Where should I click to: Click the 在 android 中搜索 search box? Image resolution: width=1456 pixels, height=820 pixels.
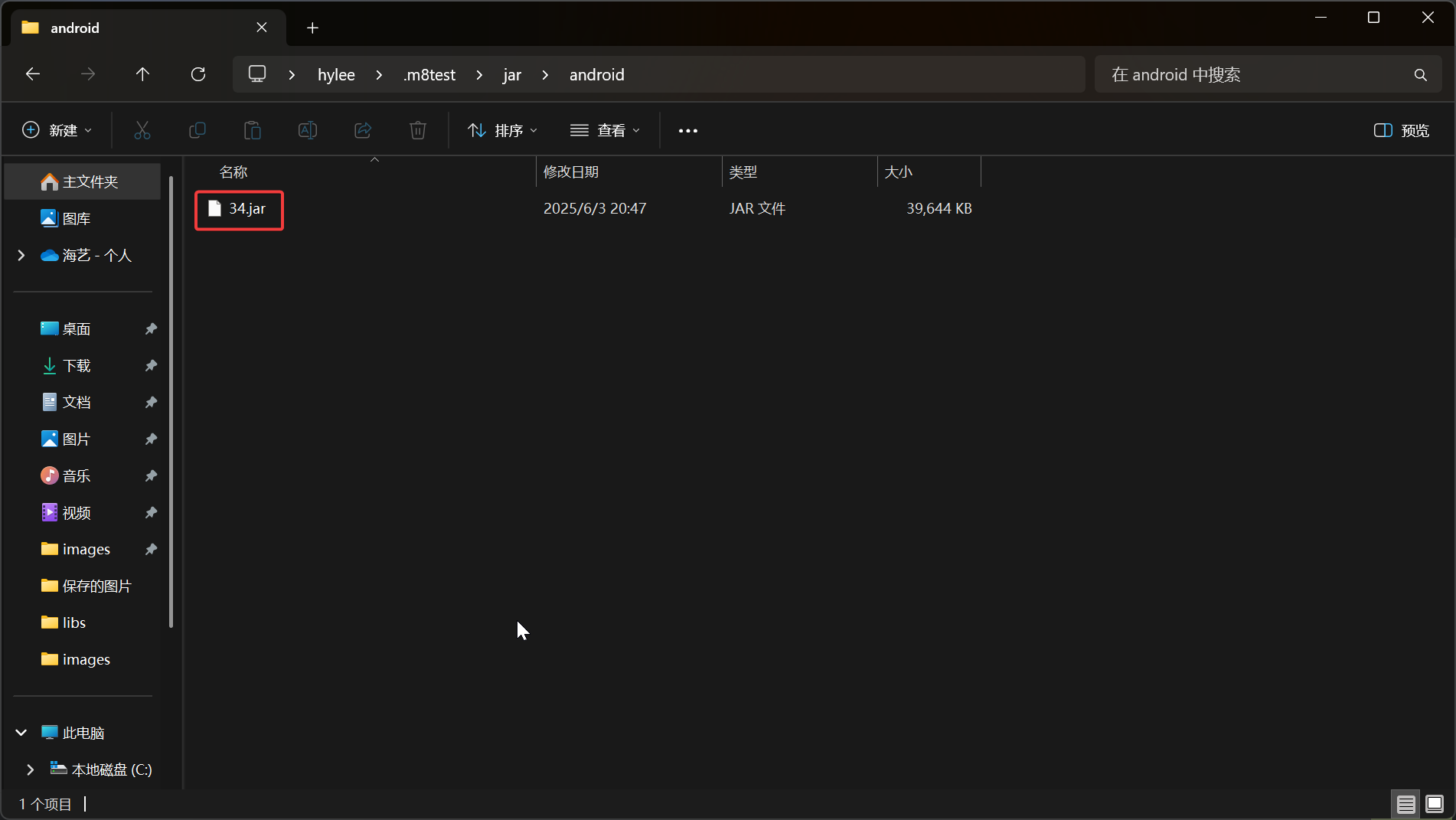point(1255,75)
